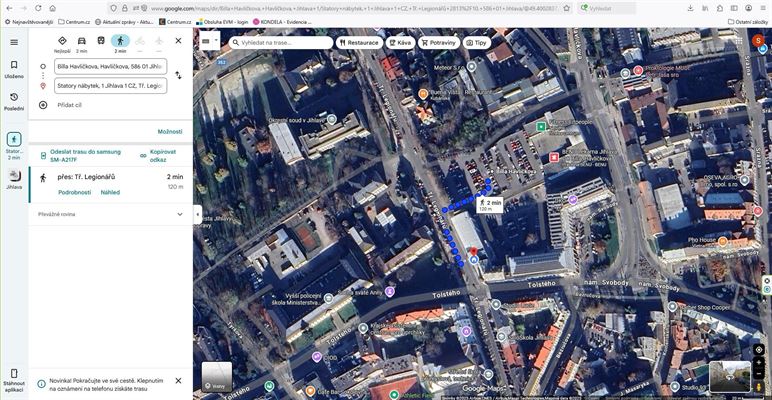772x400 pixels.
Task: Close the directions panel
Action: 178,41
